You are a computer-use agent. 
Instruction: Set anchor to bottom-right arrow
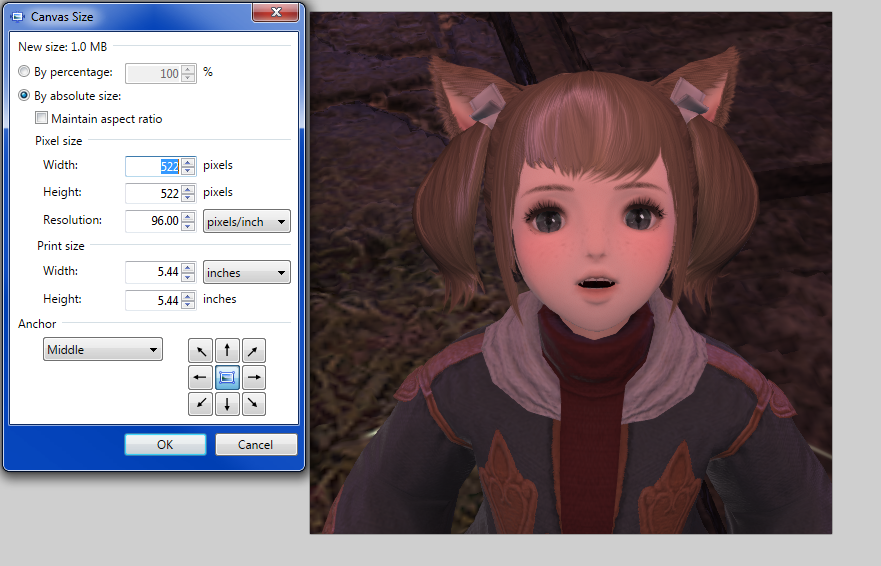coord(253,404)
